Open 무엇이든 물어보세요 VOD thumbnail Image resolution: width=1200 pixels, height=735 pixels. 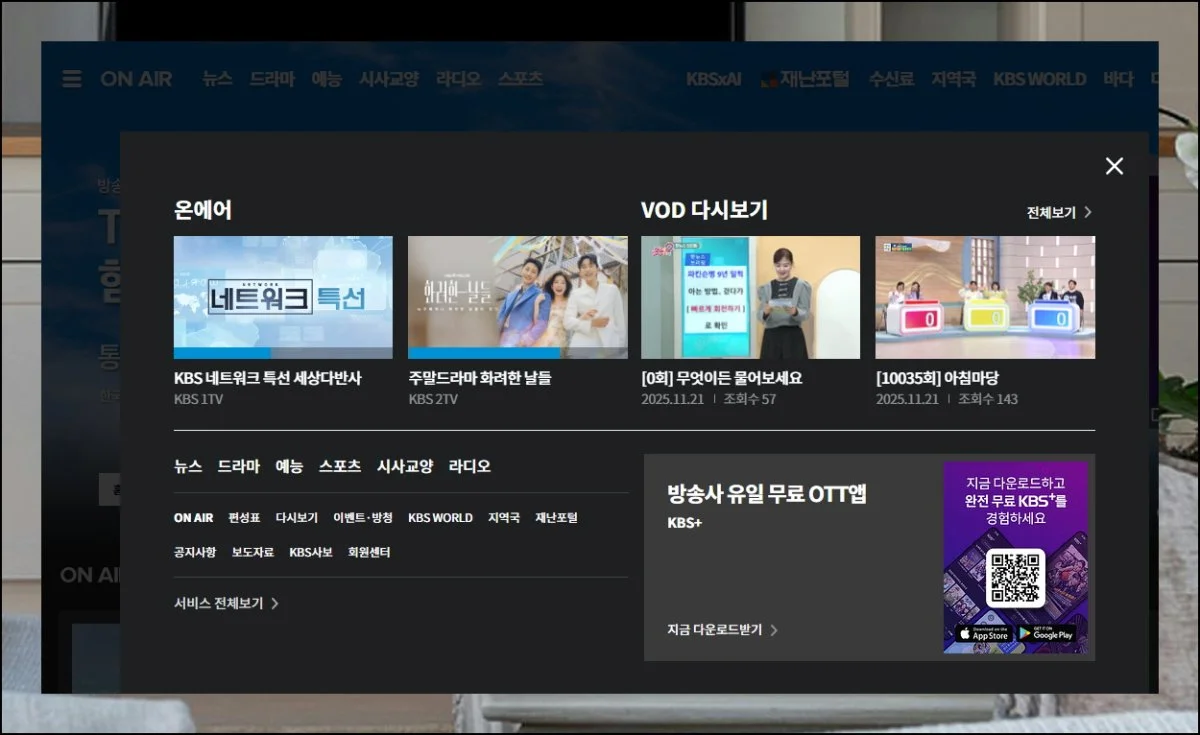[750, 297]
